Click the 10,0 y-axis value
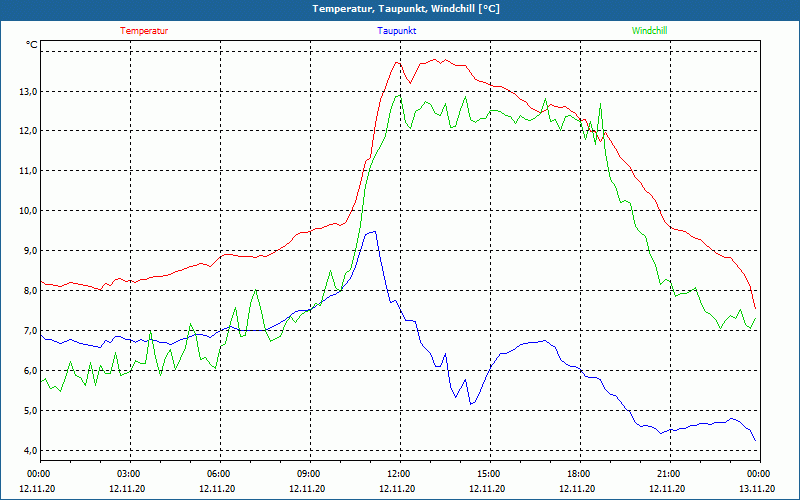The width and height of the screenshot is (800, 500). point(29,211)
